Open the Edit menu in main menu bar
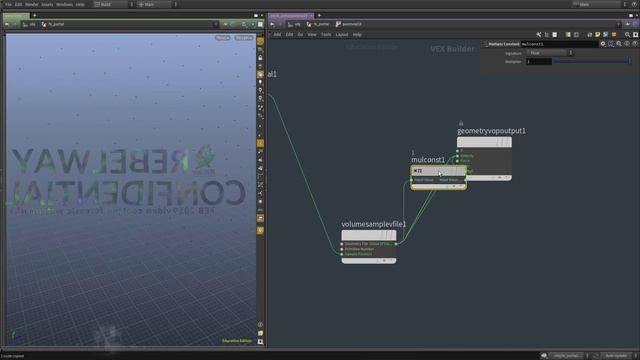Viewport: 640px width, 360px height. (x=18, y=4)
